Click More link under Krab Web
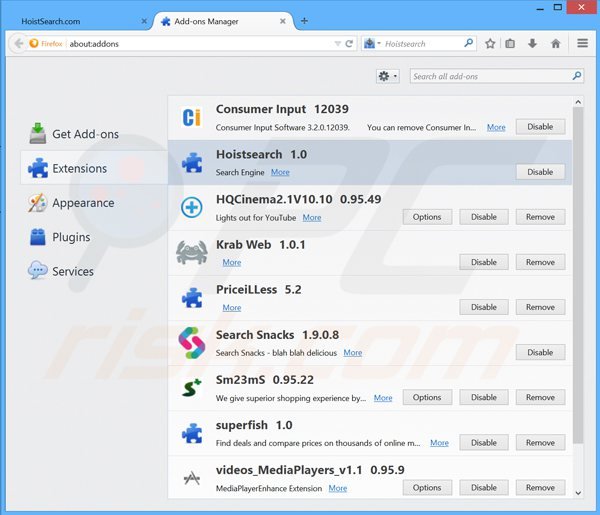 click(x=232, y=262)
